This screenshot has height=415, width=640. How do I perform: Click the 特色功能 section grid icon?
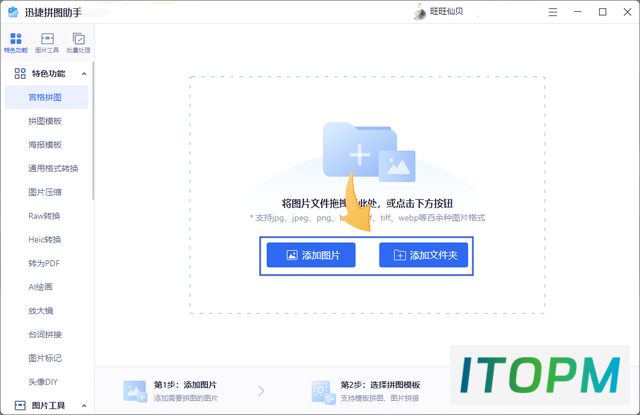point(20,73)
